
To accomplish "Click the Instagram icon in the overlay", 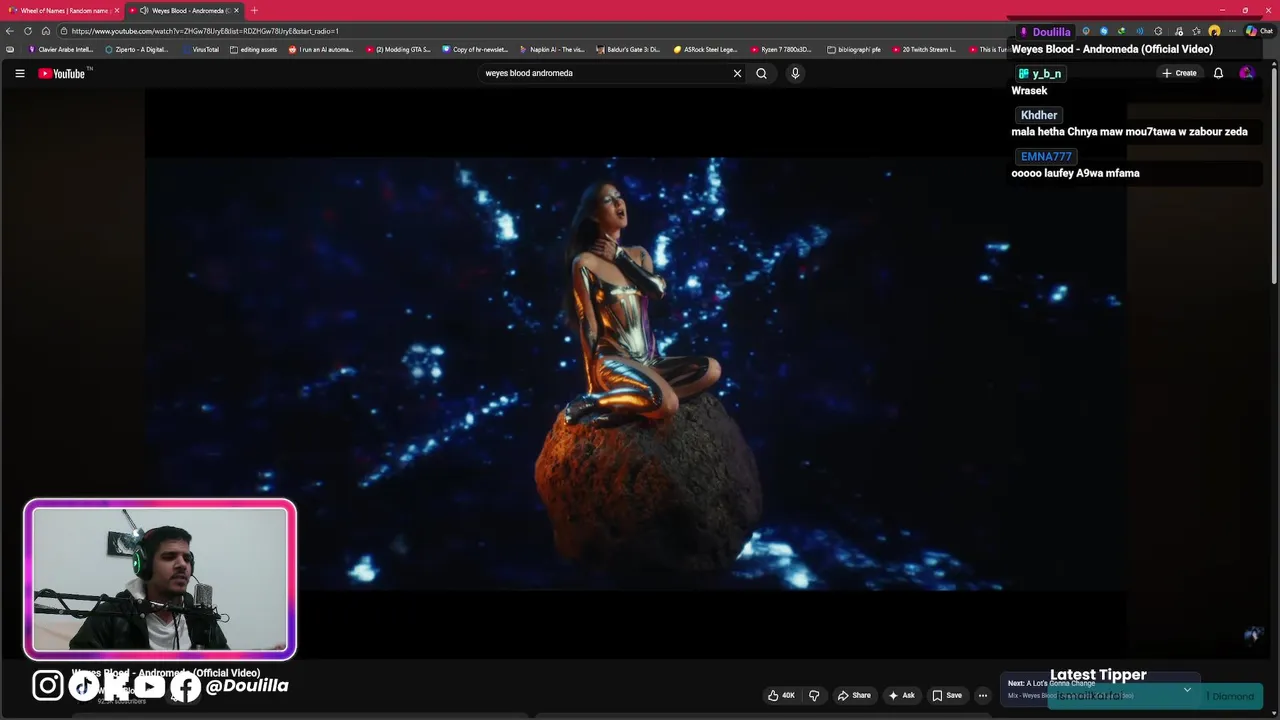I will [48, 685].
